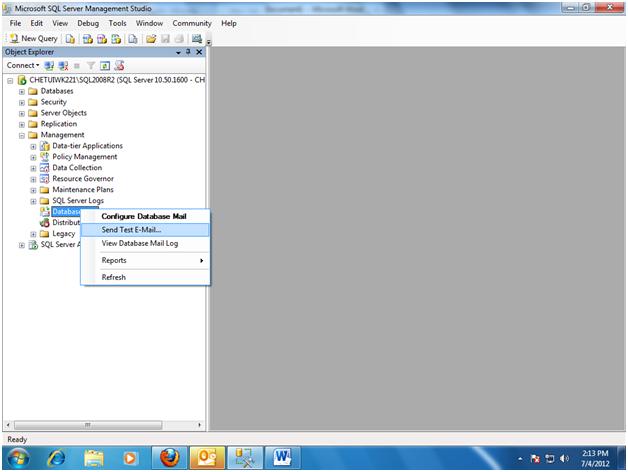Expand the Data-tier Applications node

click(33, 147)
